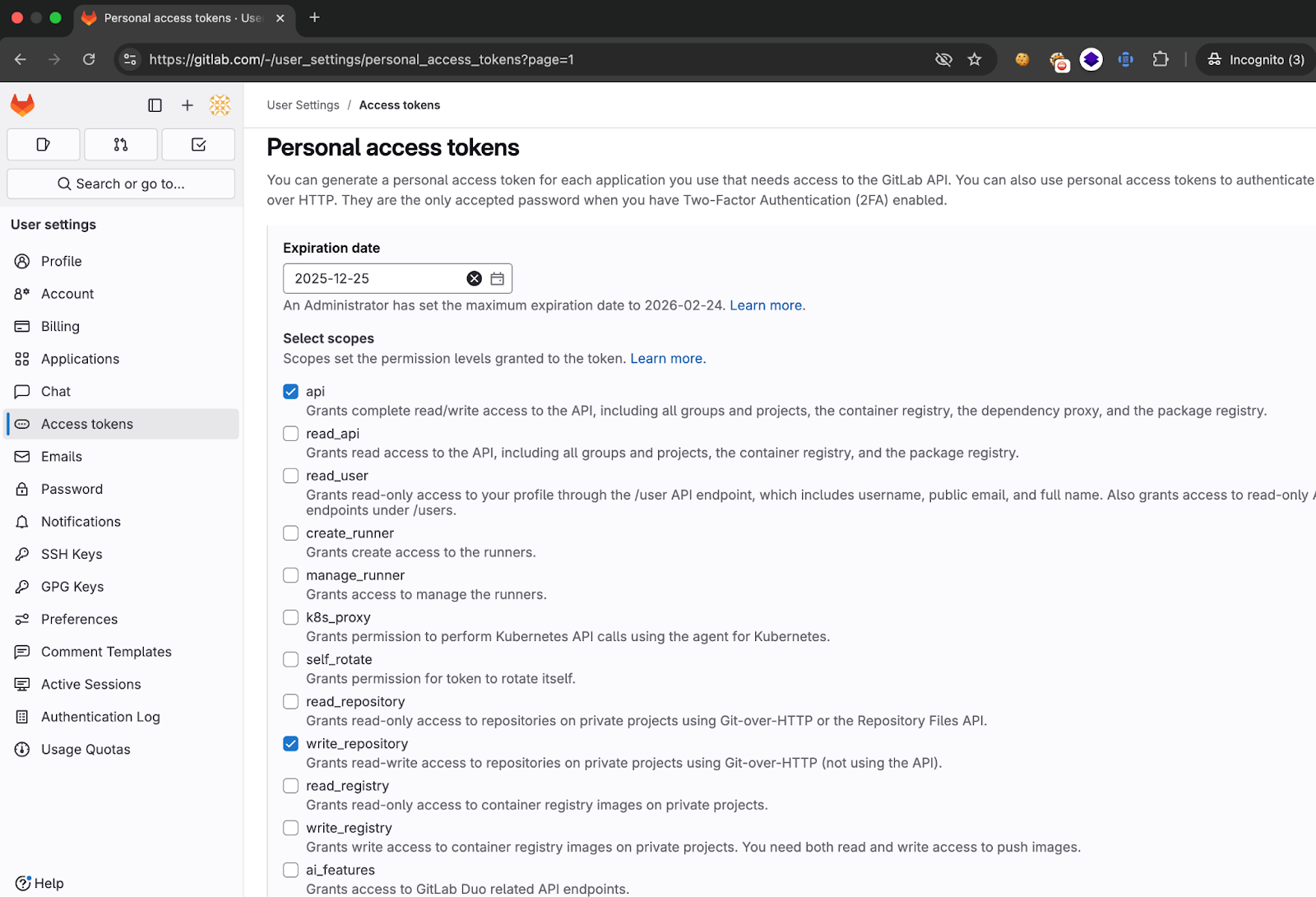Viewport: 1316px width, 897px height.
Task: Open Account settings
Action: pyautogui.click(x=122, y=294)
